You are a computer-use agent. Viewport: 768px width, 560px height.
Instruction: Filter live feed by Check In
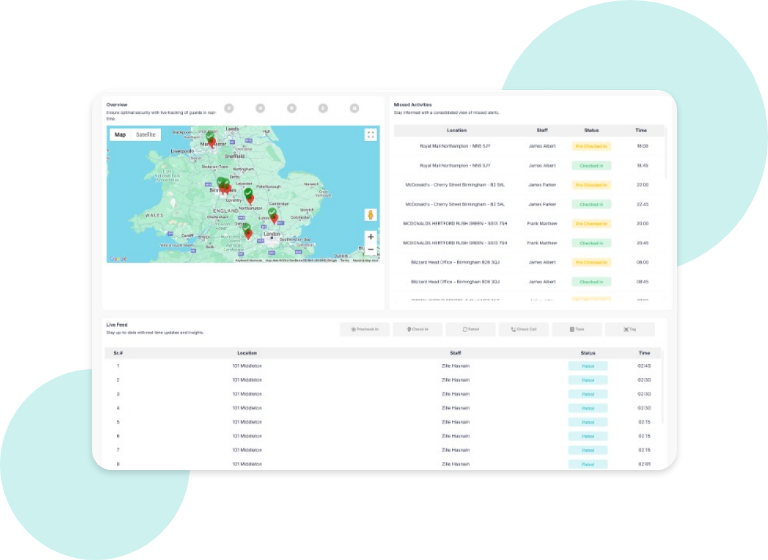coord(417,329)
